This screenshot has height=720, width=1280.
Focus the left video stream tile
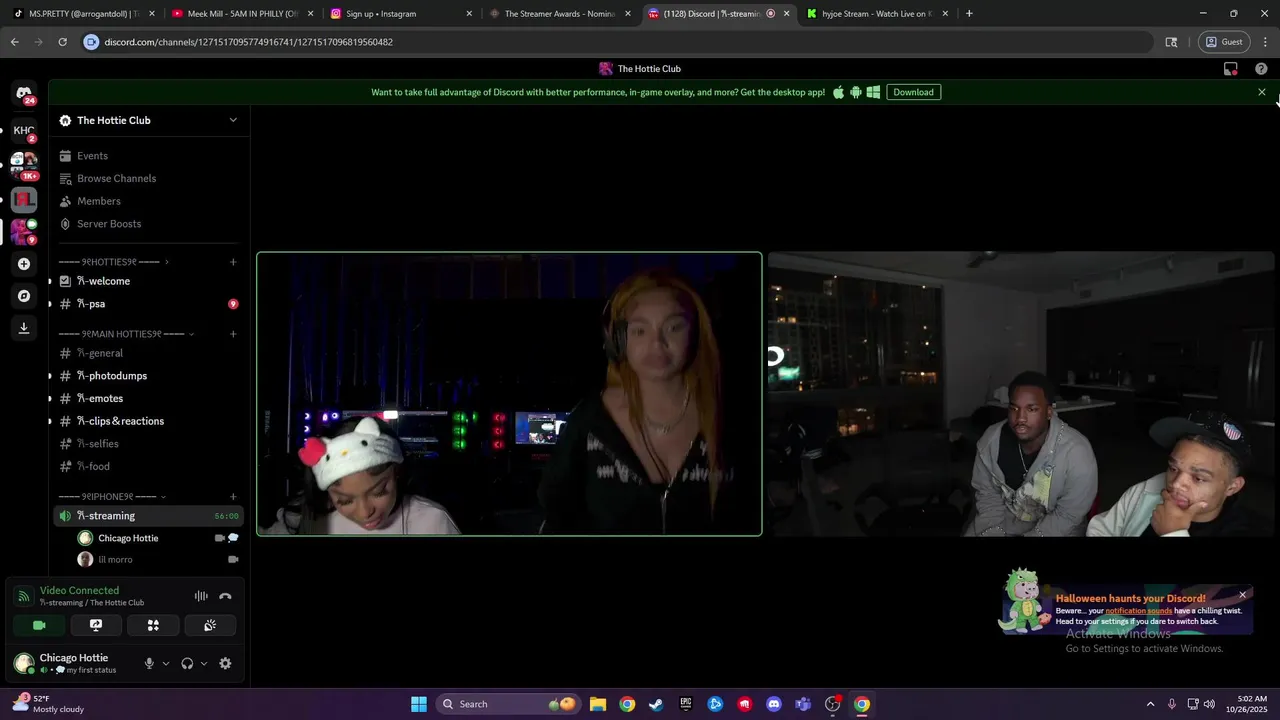click(509, 394)
